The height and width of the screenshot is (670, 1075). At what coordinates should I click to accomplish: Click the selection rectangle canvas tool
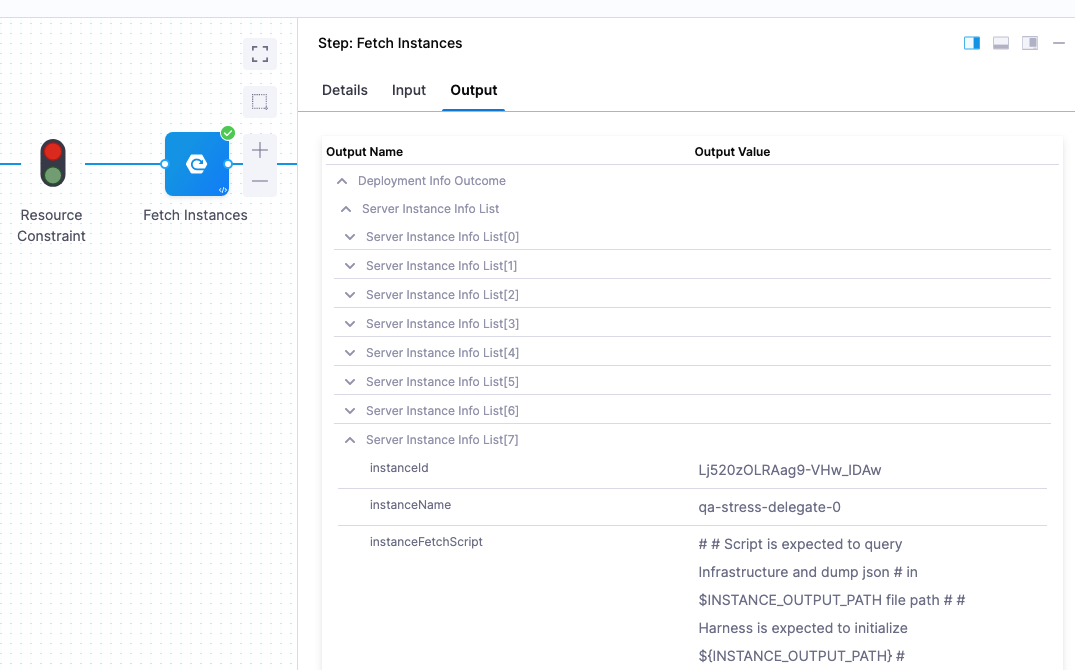click(x=260, y=101)
